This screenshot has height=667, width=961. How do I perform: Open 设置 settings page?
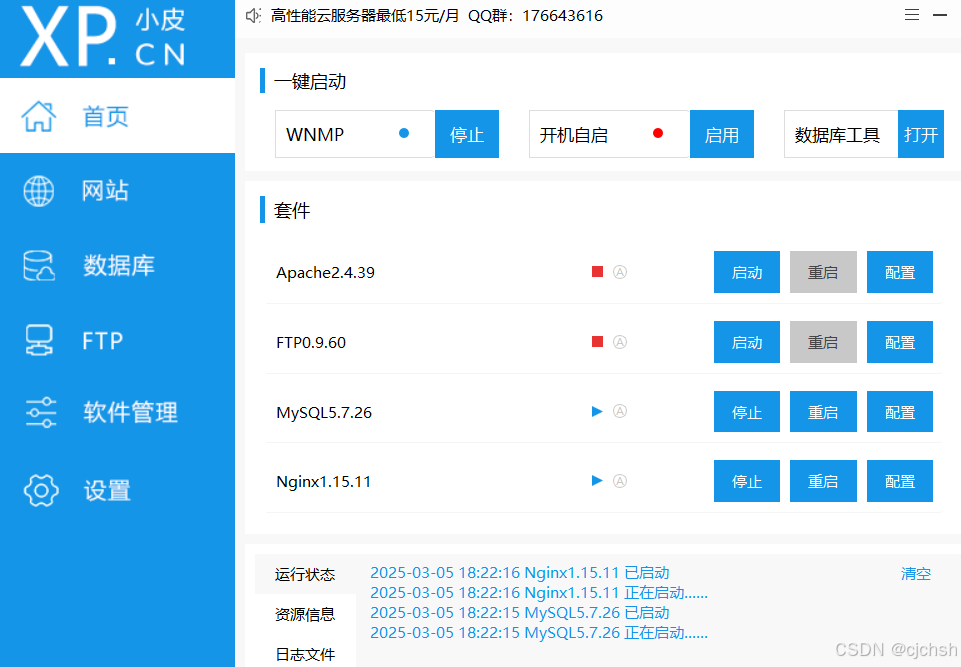pyautogui.click(x=117, y=490)
